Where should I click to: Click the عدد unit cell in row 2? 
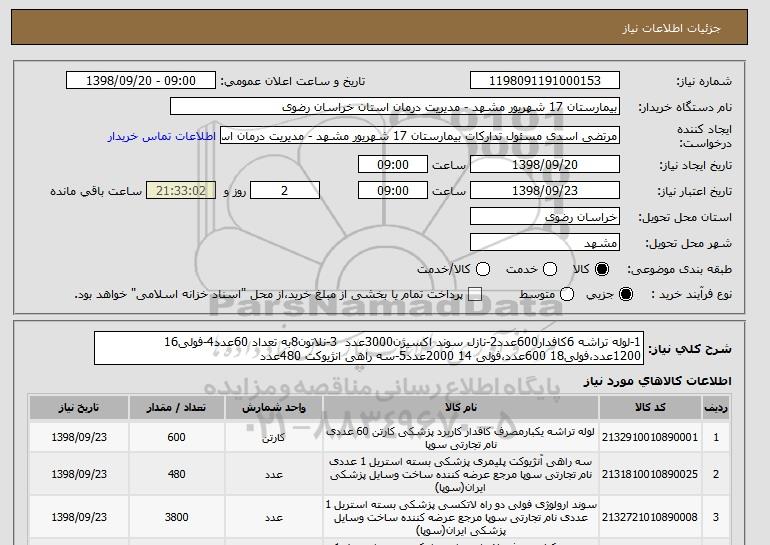(x=274, y=474)
